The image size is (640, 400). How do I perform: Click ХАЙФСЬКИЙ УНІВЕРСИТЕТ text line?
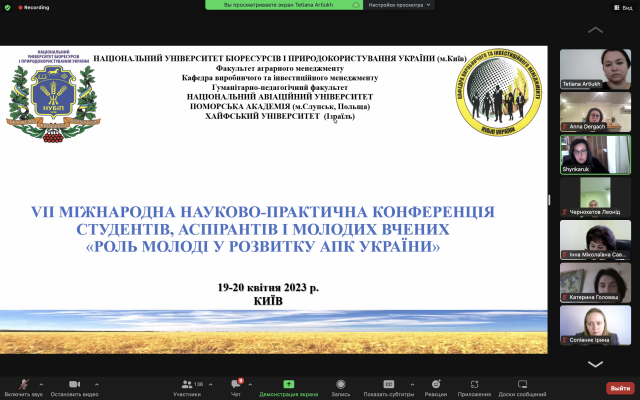coord(280,116)
